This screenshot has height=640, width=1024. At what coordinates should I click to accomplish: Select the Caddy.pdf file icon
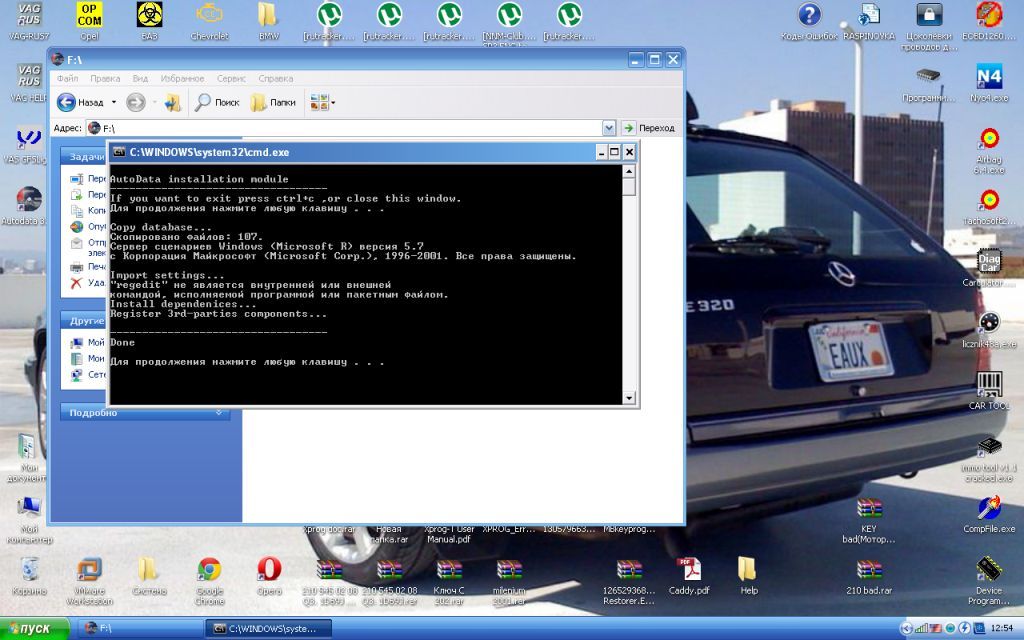(688, 571)
